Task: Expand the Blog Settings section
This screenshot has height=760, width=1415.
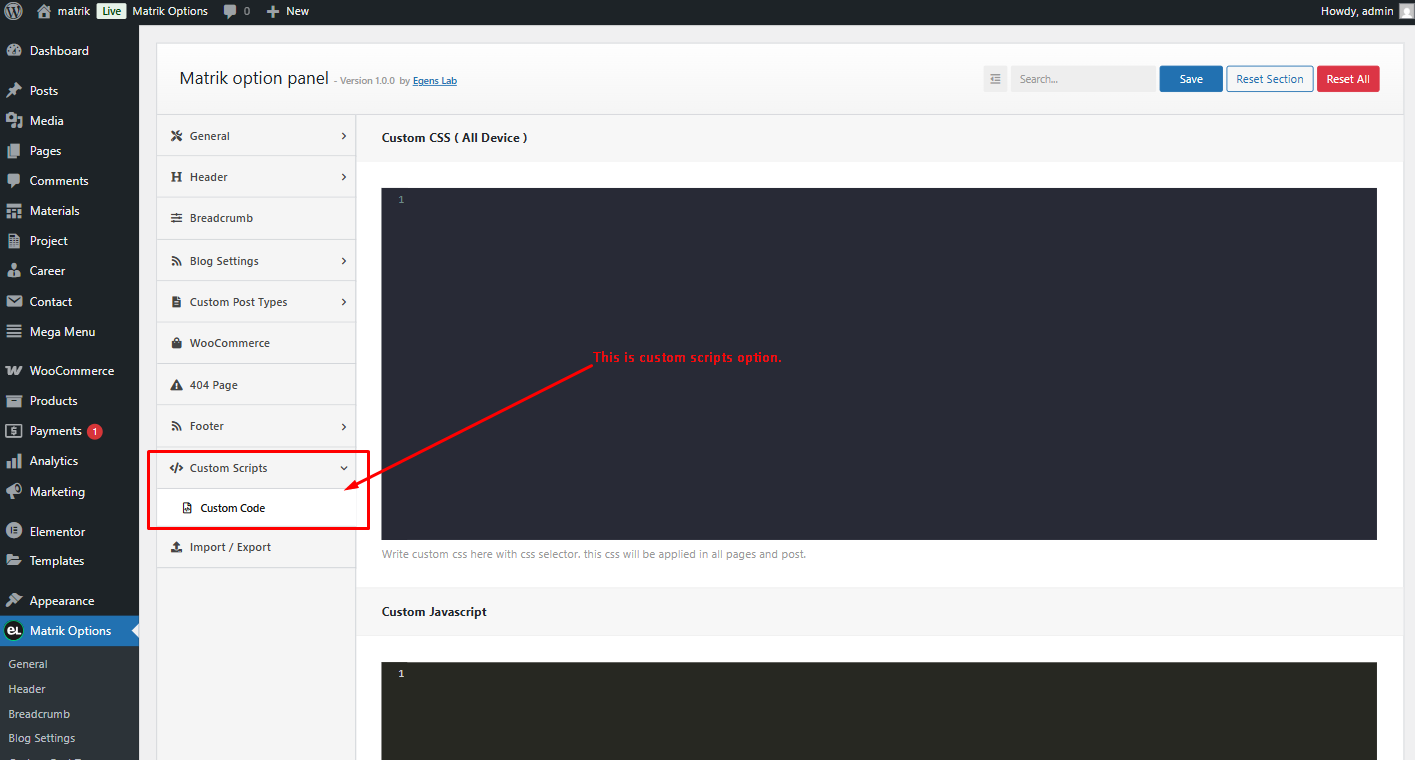Action: pyautogui.click(x=256, y=261)
